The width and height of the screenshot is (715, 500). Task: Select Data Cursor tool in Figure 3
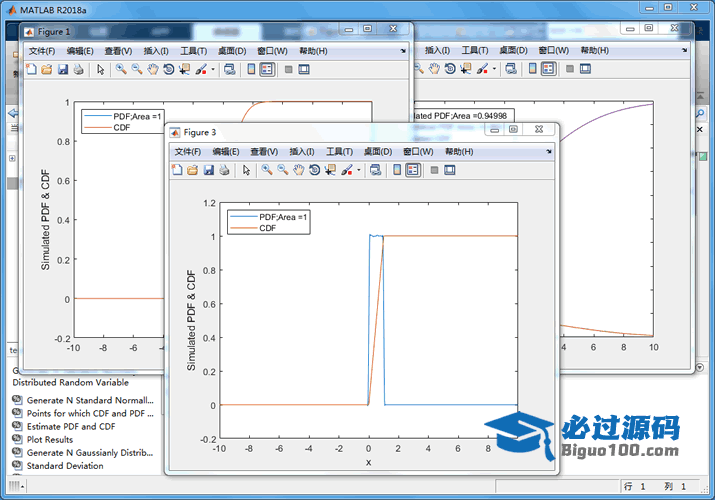[330, 170]
